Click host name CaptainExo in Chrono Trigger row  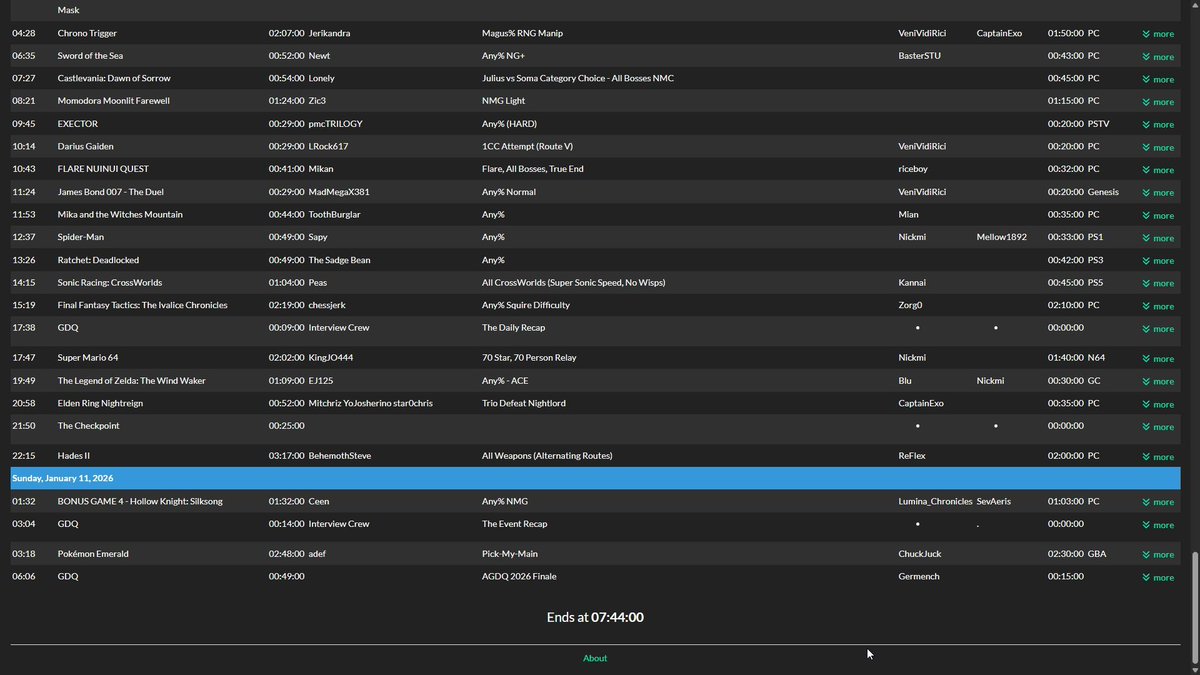[999, 33]
